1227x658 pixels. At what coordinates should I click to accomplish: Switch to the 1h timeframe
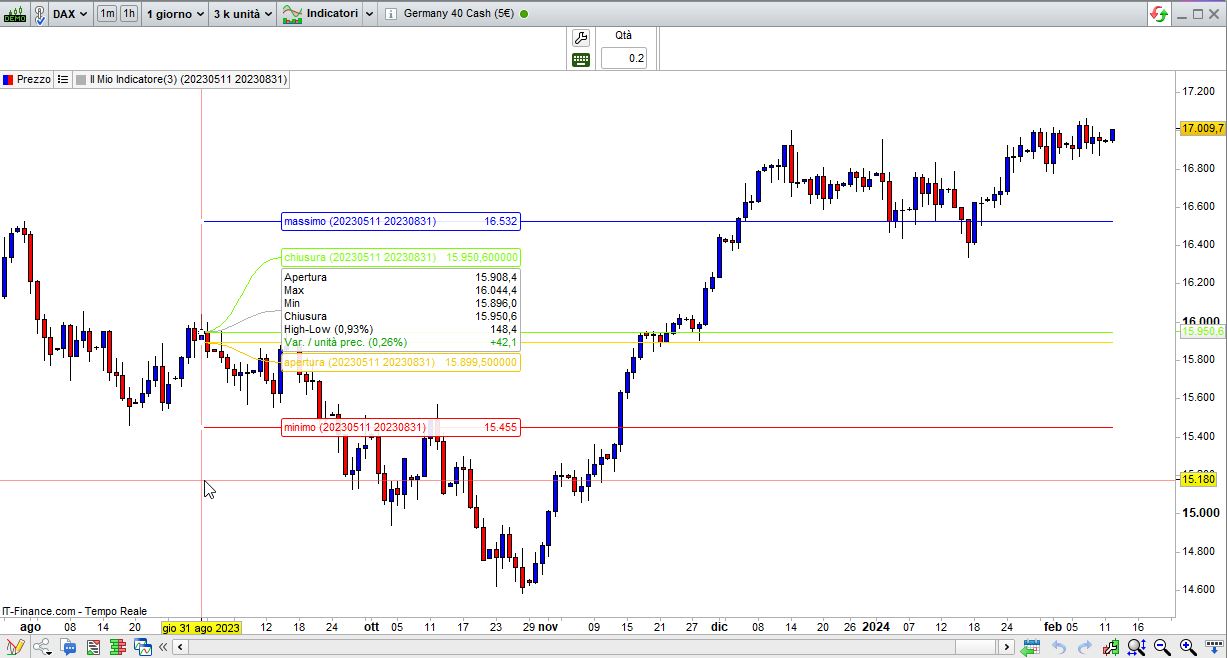(129, 14)
